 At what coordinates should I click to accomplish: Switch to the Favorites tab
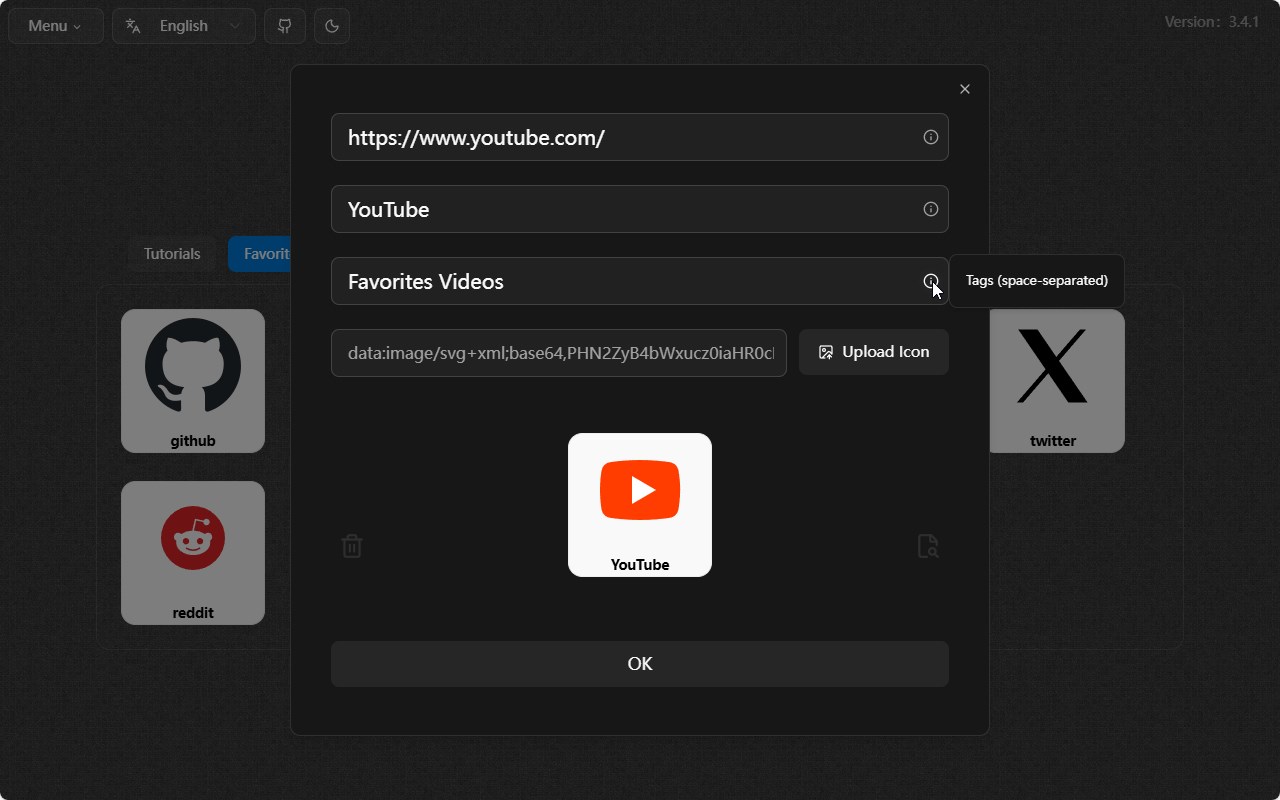coord(260,254)
